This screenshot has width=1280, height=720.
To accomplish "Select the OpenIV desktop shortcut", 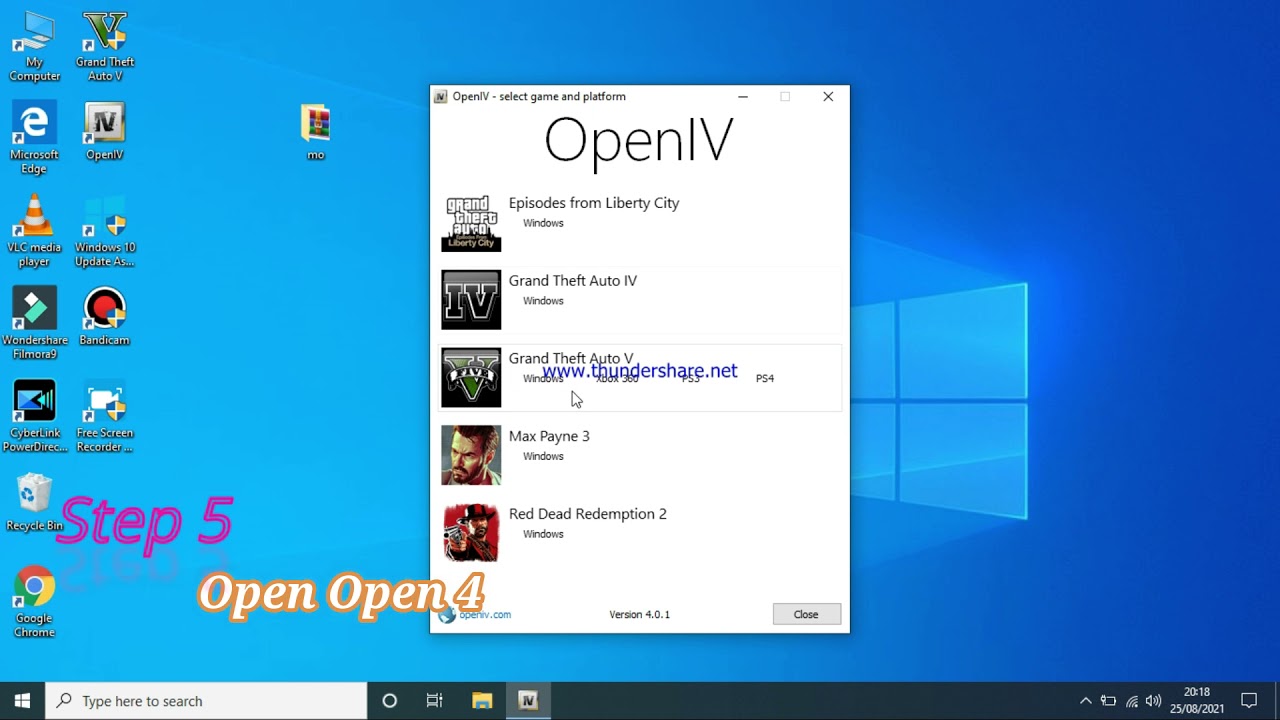I will 105,132.
